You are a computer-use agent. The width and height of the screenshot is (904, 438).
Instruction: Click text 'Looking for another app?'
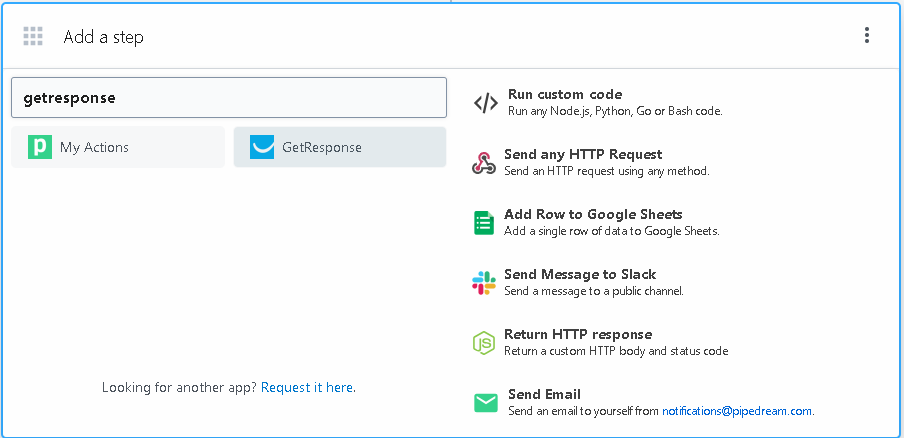(179, 387)
